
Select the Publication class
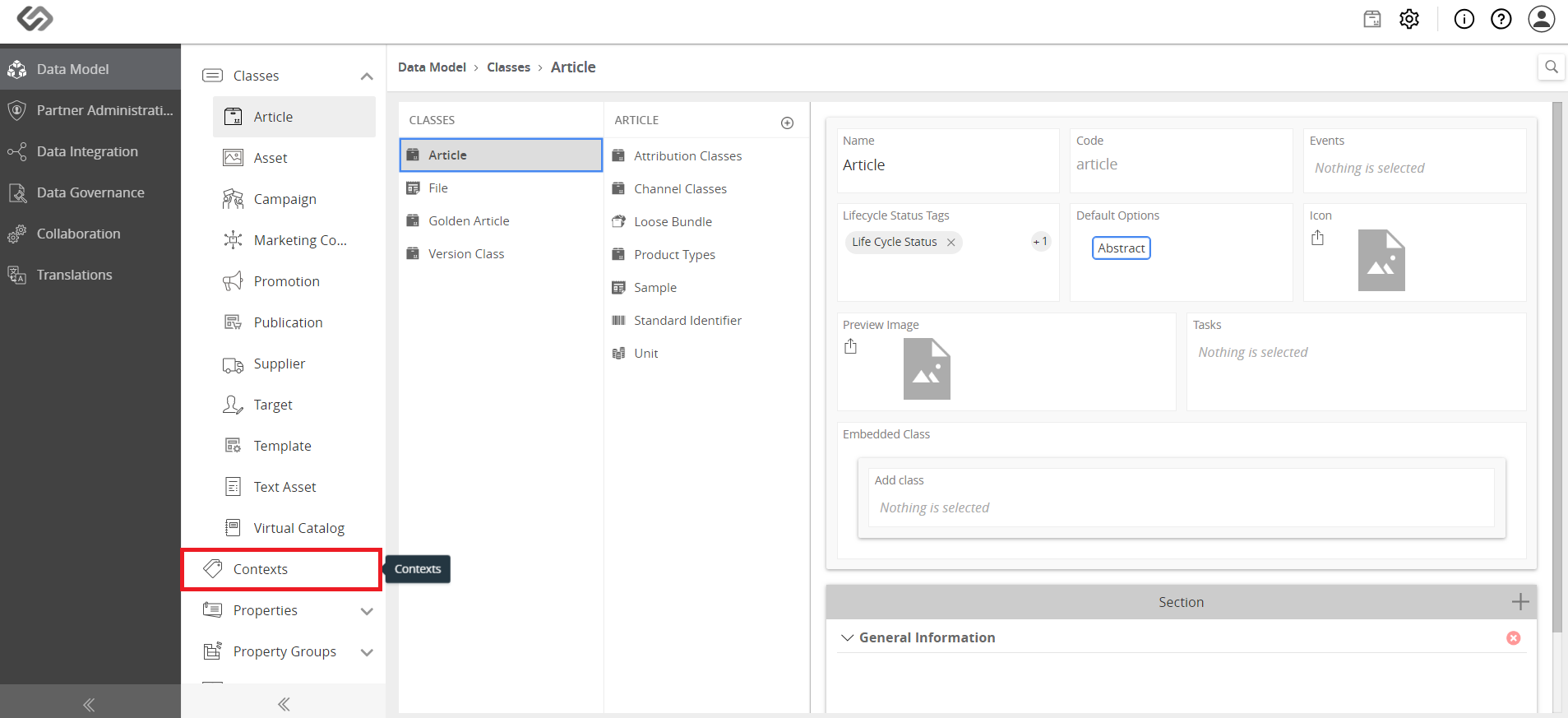(x=294, y=322)
